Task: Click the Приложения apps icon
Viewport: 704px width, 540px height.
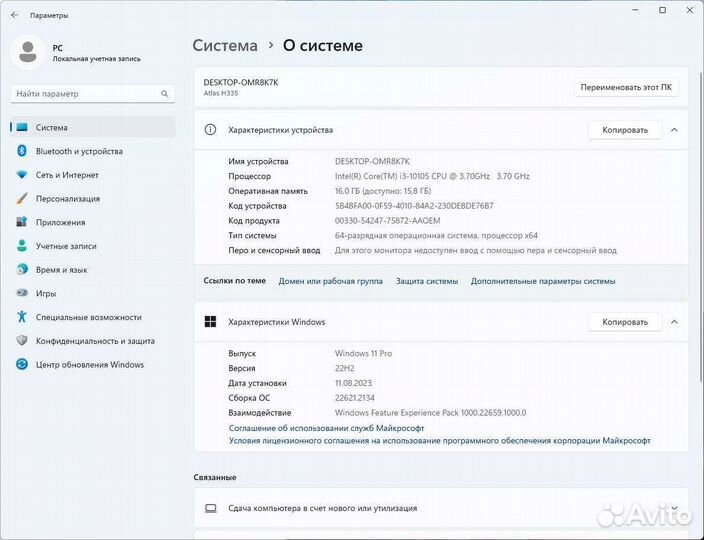Action: 22,222
